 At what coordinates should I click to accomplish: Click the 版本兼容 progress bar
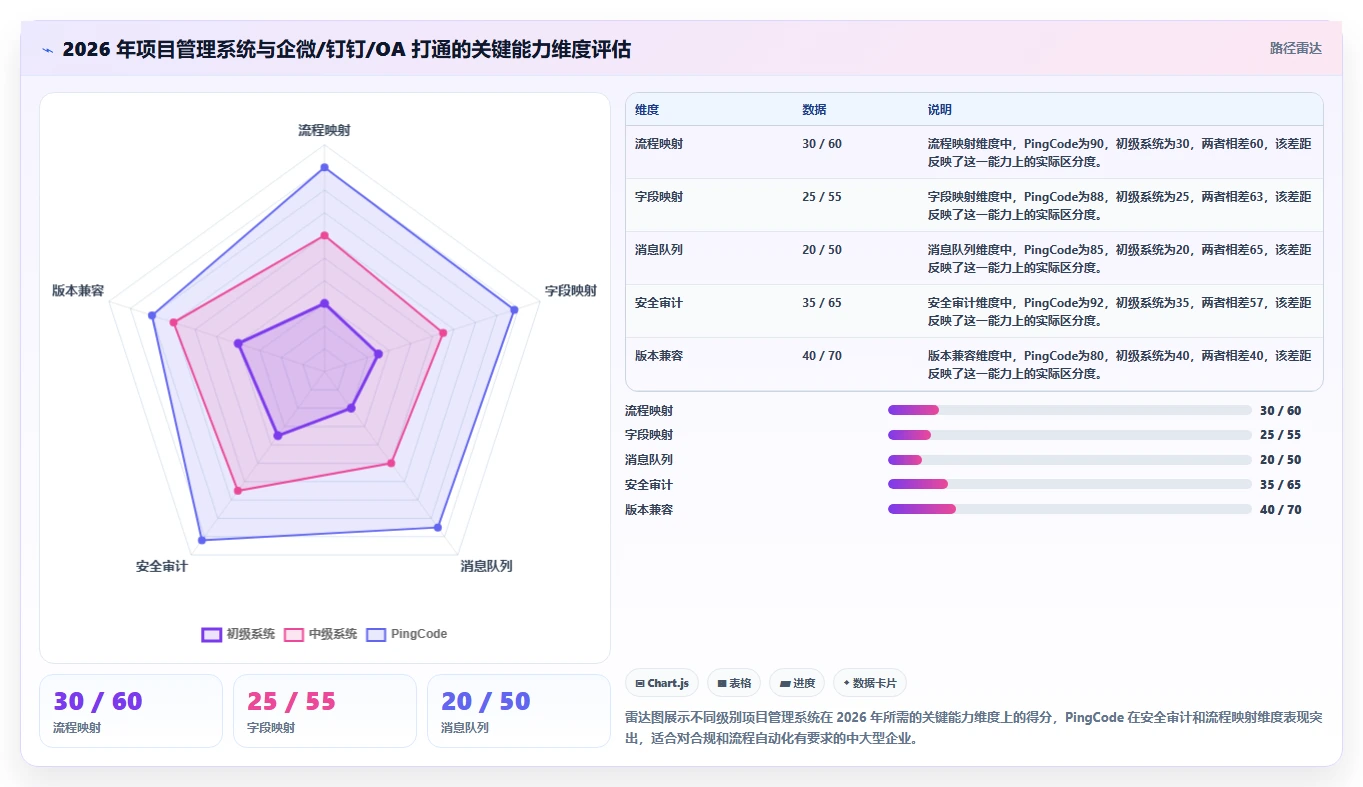click(x=1070, y=509)
